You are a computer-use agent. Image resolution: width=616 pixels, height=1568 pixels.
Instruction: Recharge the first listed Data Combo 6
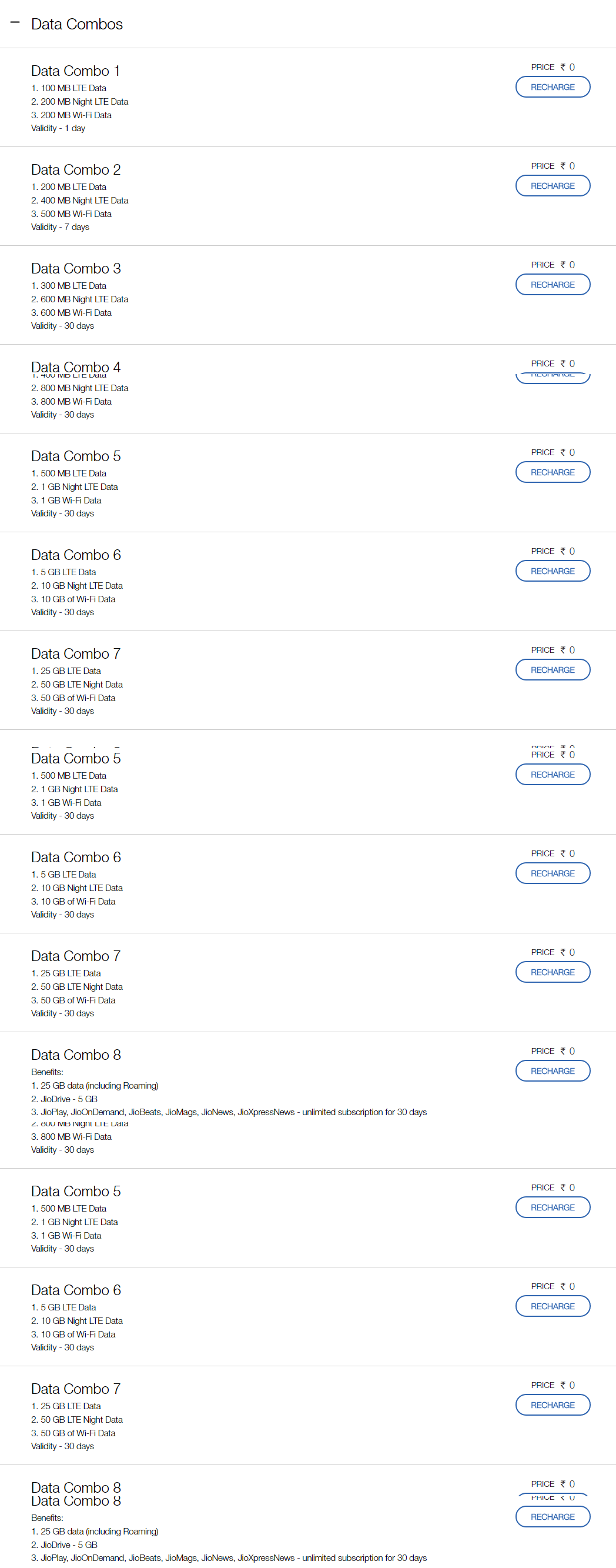[552, 571]
